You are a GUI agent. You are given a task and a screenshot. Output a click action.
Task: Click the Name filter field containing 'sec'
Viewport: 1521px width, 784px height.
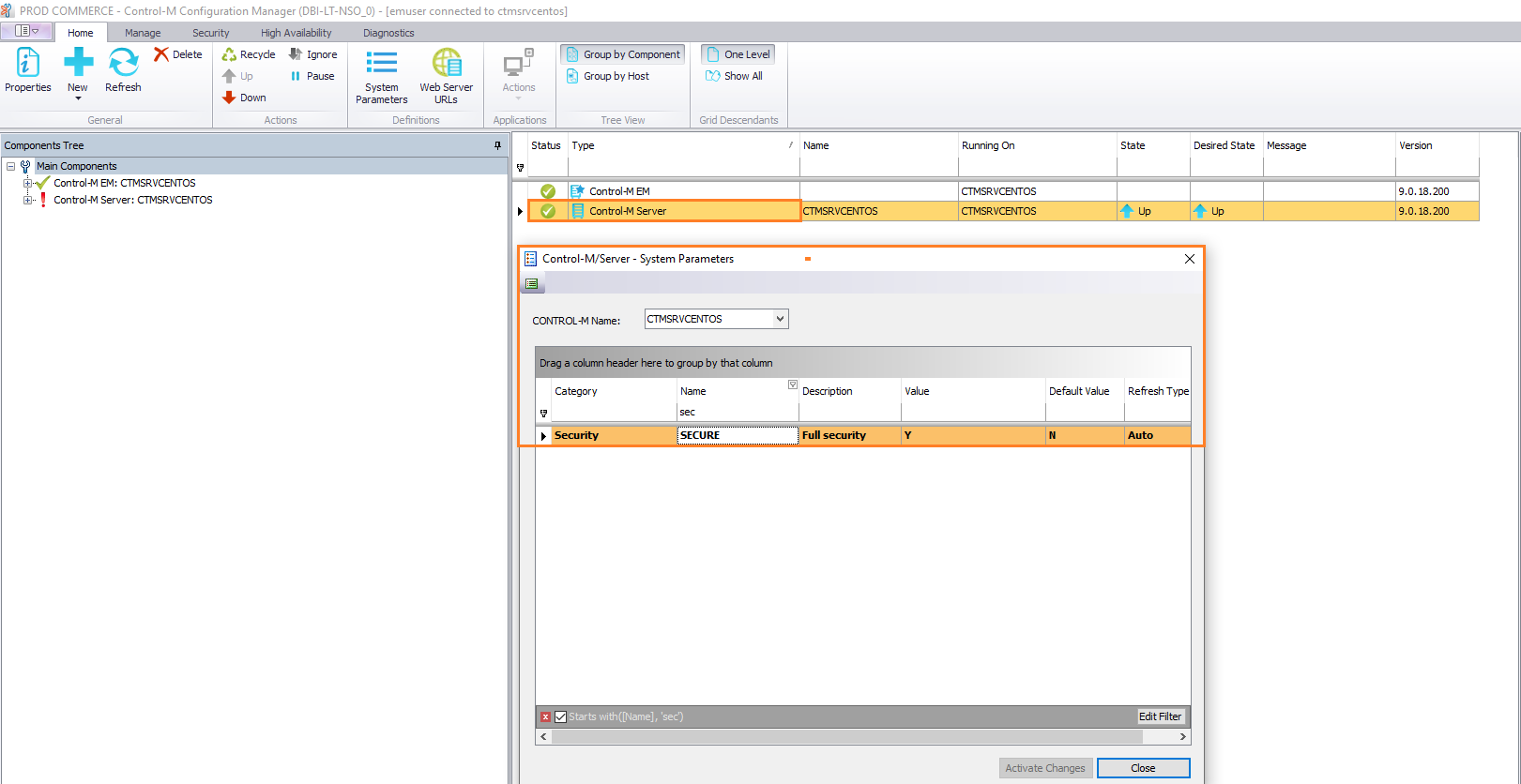pyautogui.click(x=738, y=412)
